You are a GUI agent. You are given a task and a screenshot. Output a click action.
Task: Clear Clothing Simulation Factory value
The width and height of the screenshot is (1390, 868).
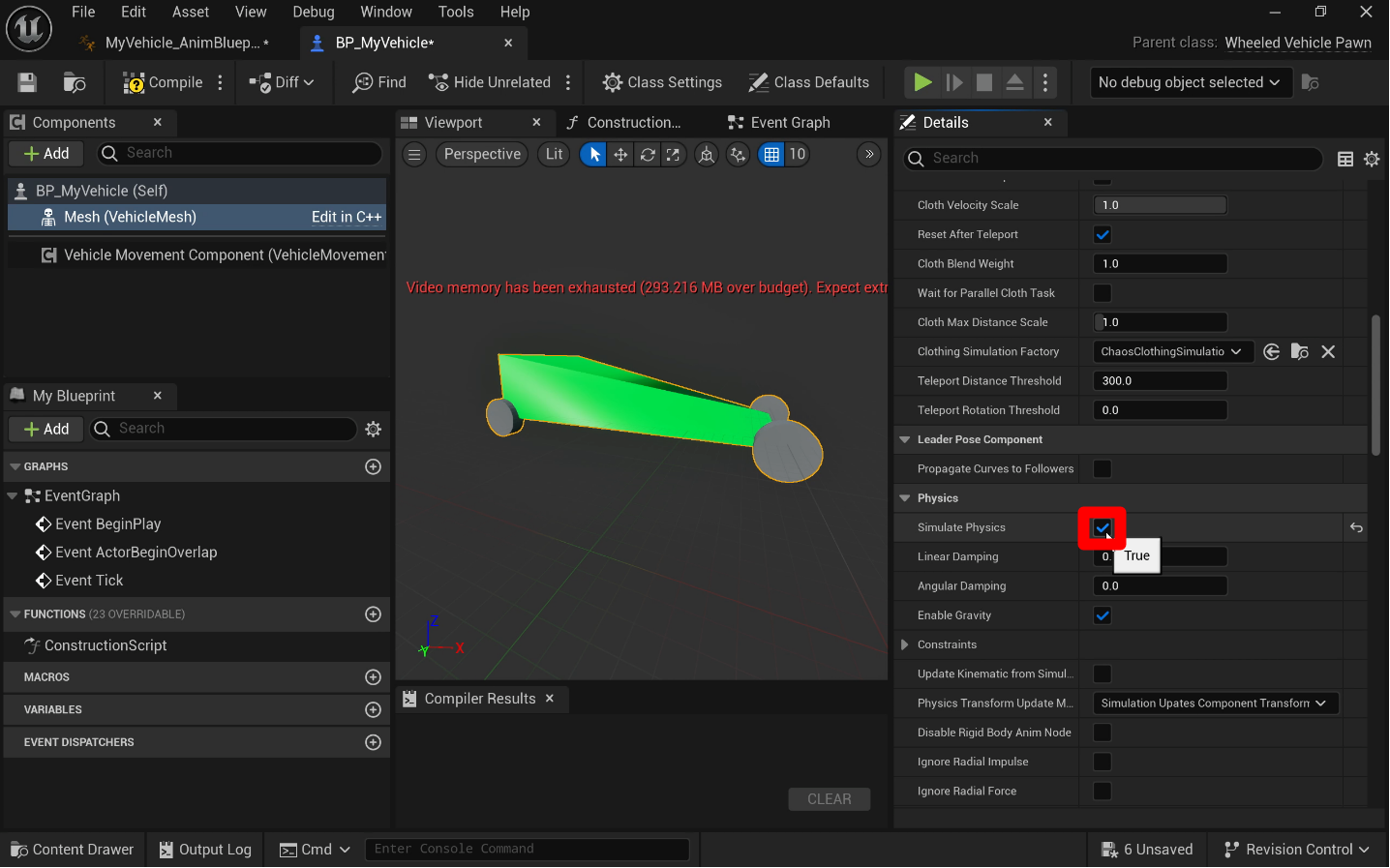click(x=1328, y=351)
